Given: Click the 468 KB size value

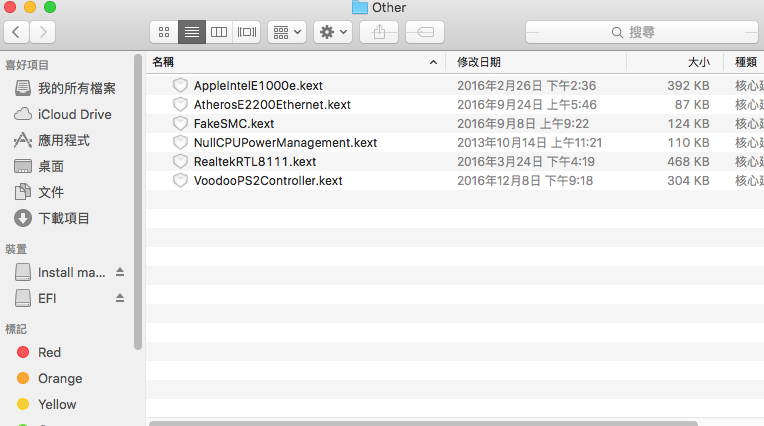Looking at the screenshot, I should (x=688, y=162).
